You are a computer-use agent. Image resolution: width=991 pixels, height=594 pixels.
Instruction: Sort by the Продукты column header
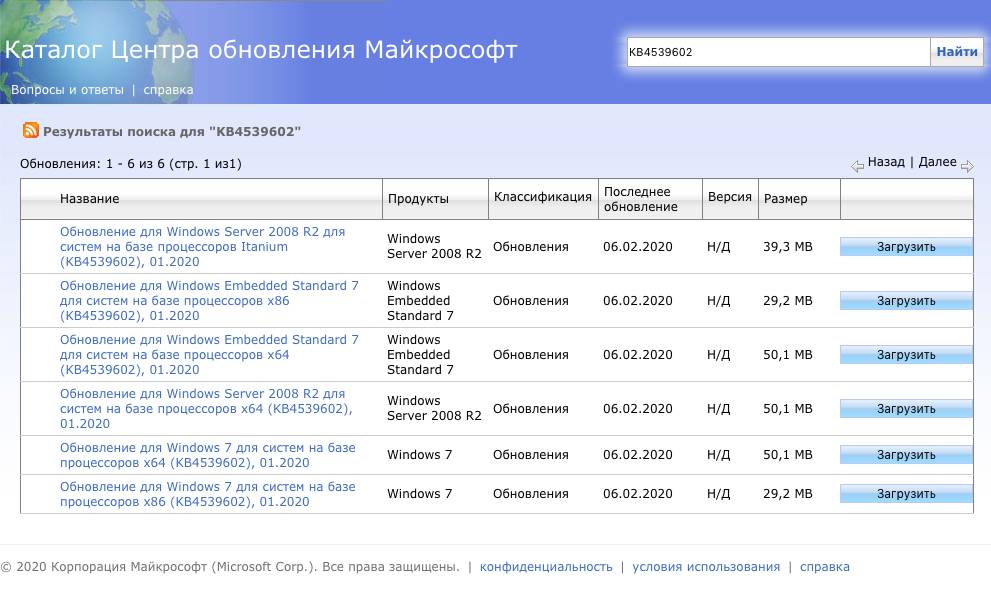click(x=418, y=198)
